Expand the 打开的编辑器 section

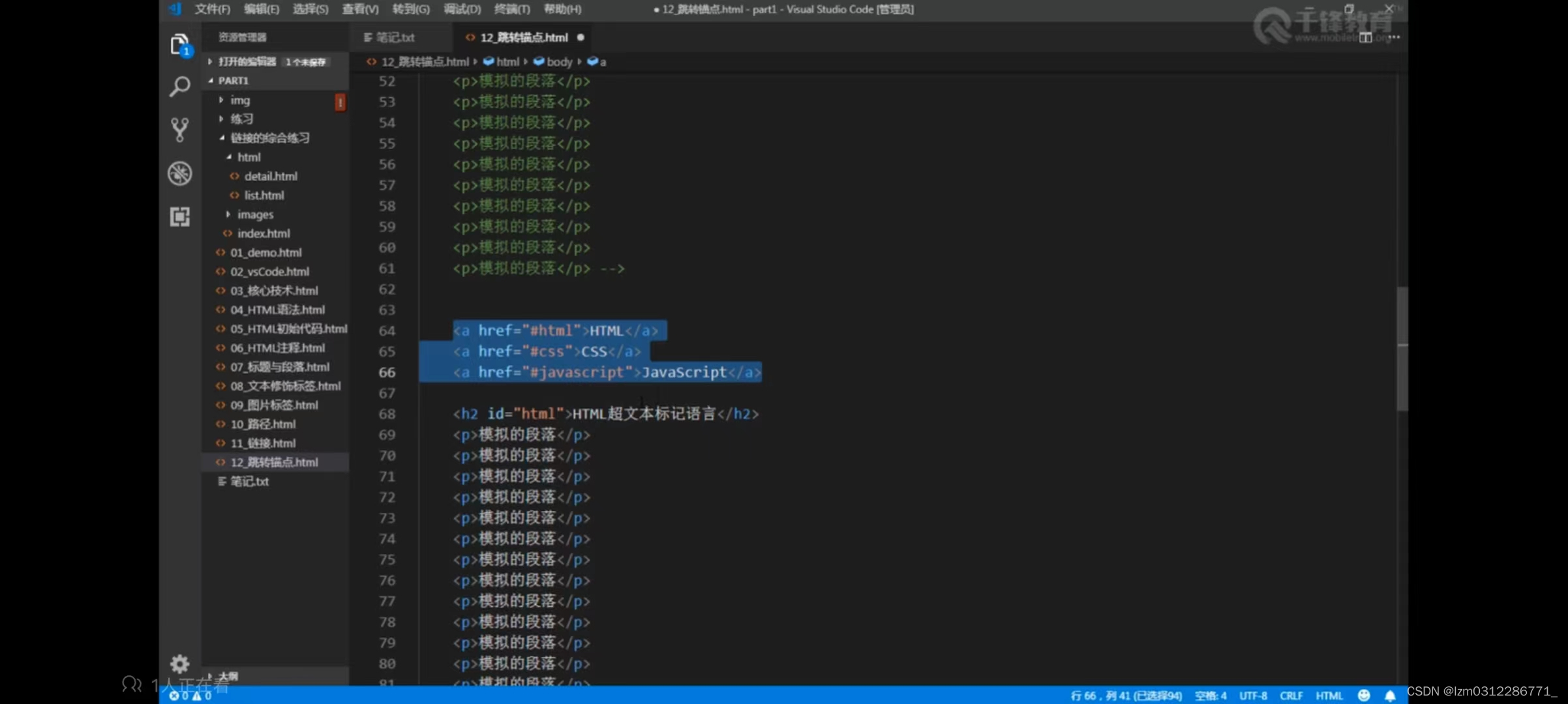[275, 62]
